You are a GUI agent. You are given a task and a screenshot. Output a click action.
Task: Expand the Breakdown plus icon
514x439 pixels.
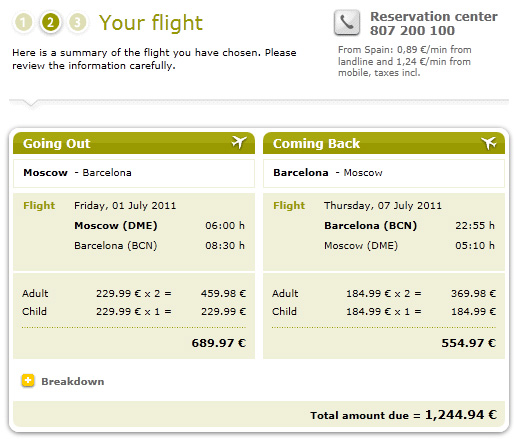28,380
